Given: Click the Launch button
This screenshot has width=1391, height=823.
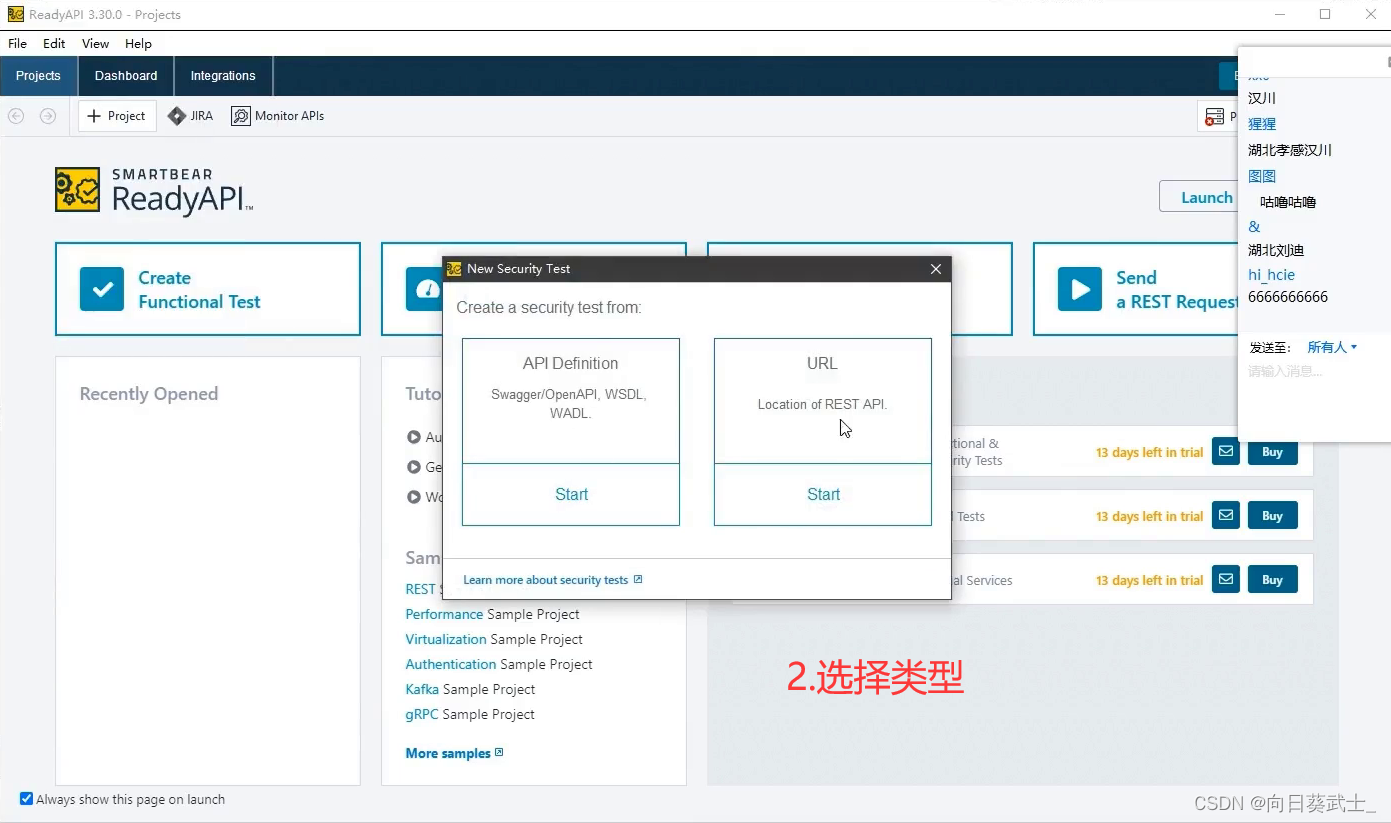Looking at the screenshot, I should tap(1200, 197).
